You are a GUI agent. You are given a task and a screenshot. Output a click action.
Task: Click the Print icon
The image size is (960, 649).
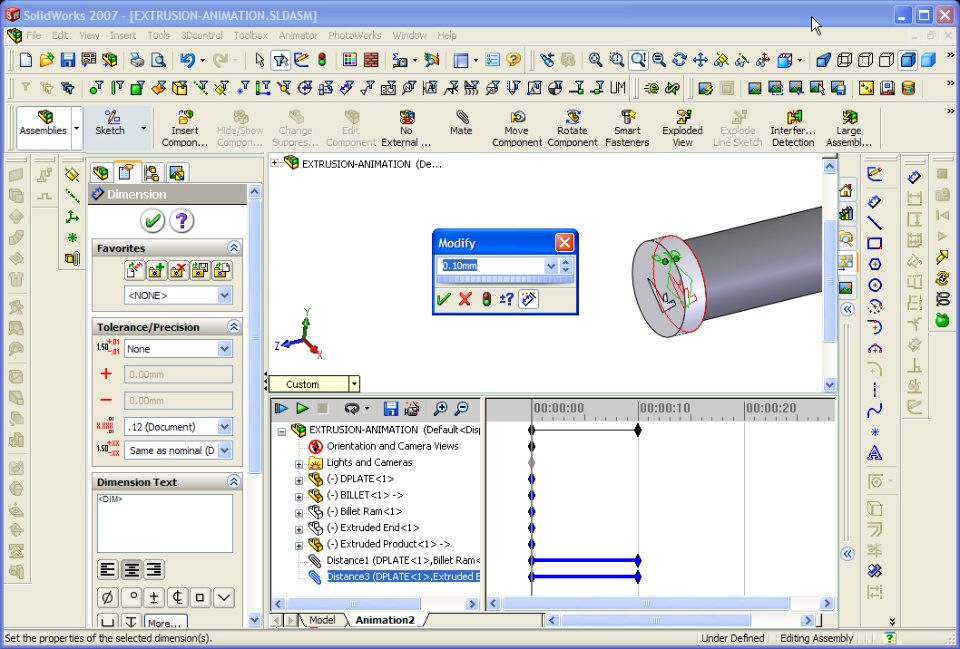point(137,60)
